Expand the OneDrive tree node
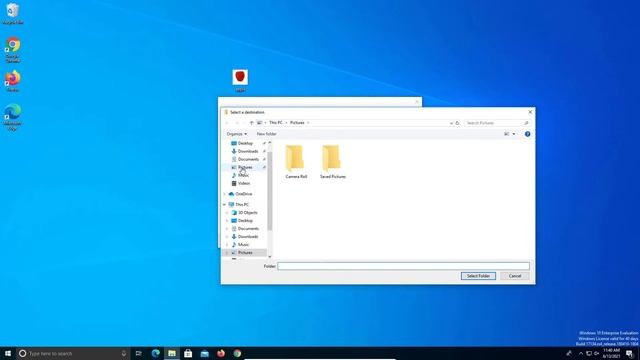Viewport: 640px width, 360px height. [x=224, y=194]
